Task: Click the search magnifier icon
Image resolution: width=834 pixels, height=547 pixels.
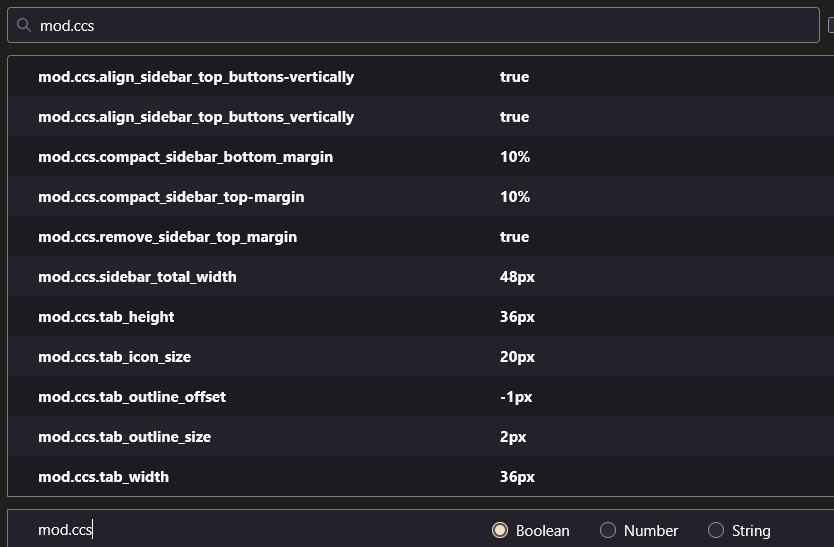Action: click(x=23, y=25)
